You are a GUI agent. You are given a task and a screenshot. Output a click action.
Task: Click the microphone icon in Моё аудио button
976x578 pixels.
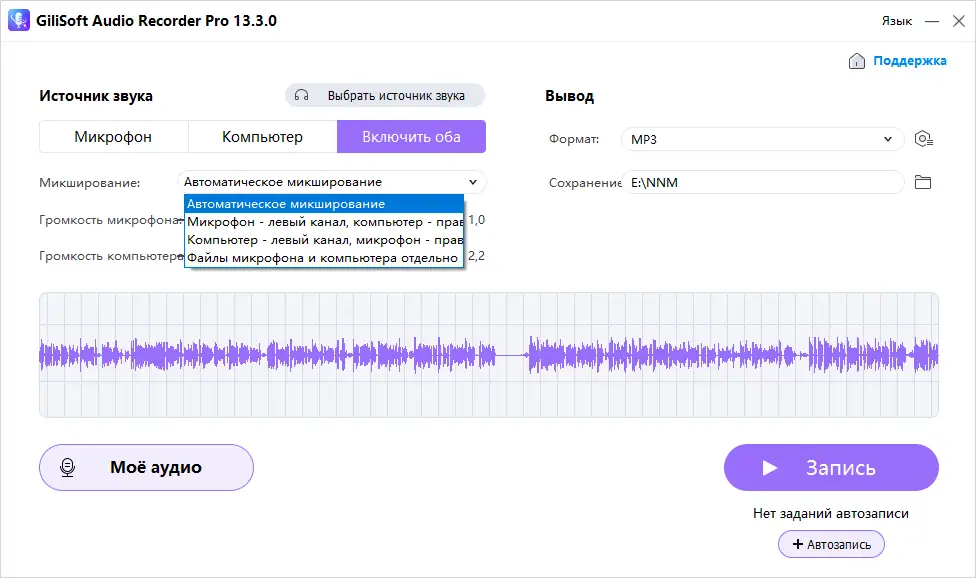point(68,467)
